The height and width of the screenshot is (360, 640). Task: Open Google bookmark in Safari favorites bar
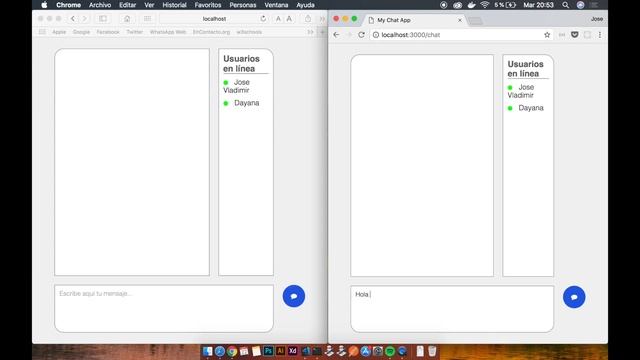[x=81, y=32]
